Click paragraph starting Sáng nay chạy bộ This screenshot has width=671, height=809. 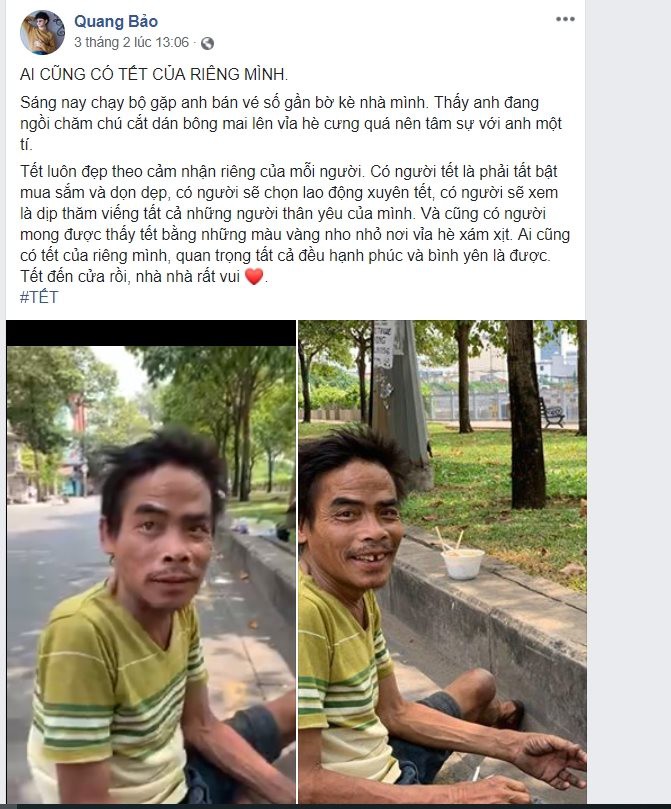click(291, 123)
